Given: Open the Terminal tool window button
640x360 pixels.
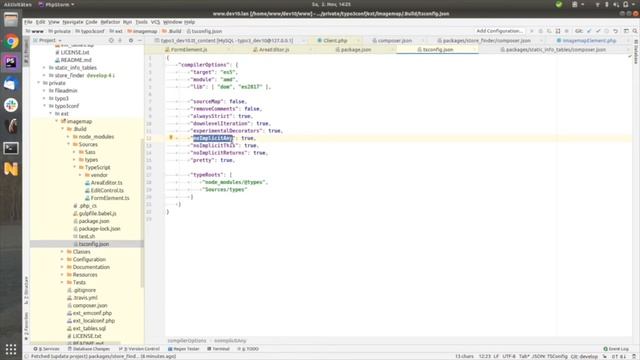Looking at the screenshot, I should pyautogui.click(x=218, y=349).
